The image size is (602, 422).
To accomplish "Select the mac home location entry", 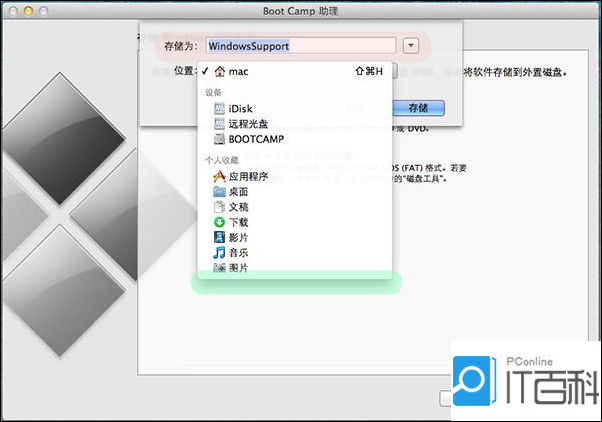I will (x=295, y=71).
